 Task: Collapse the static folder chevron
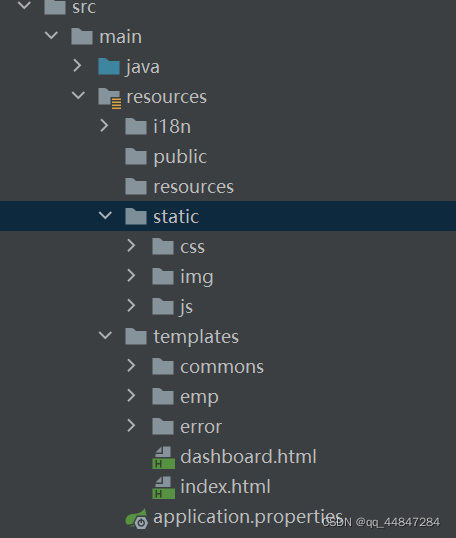click(105, 215)
